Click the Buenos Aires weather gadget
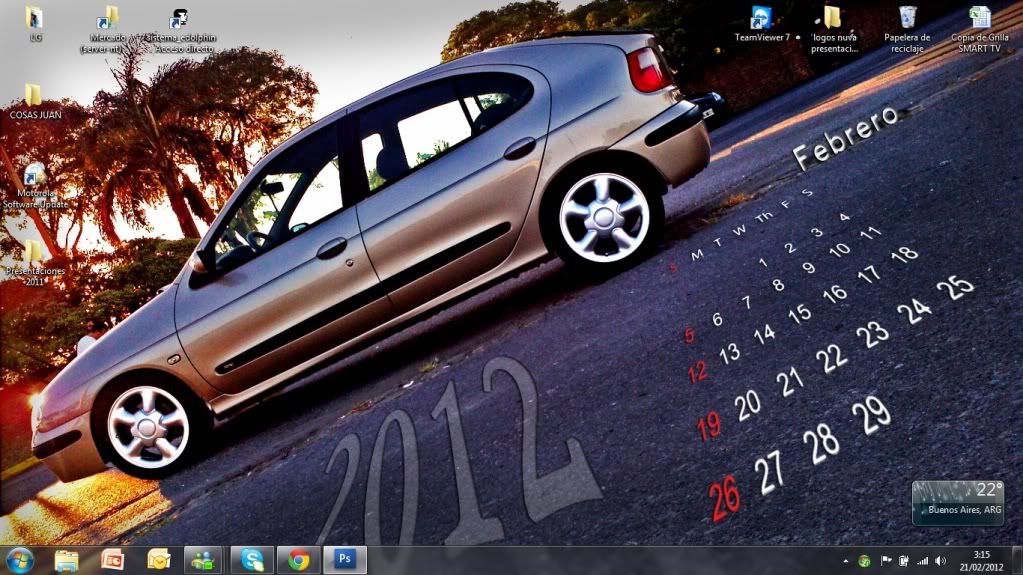 click(x=958, y=502)
